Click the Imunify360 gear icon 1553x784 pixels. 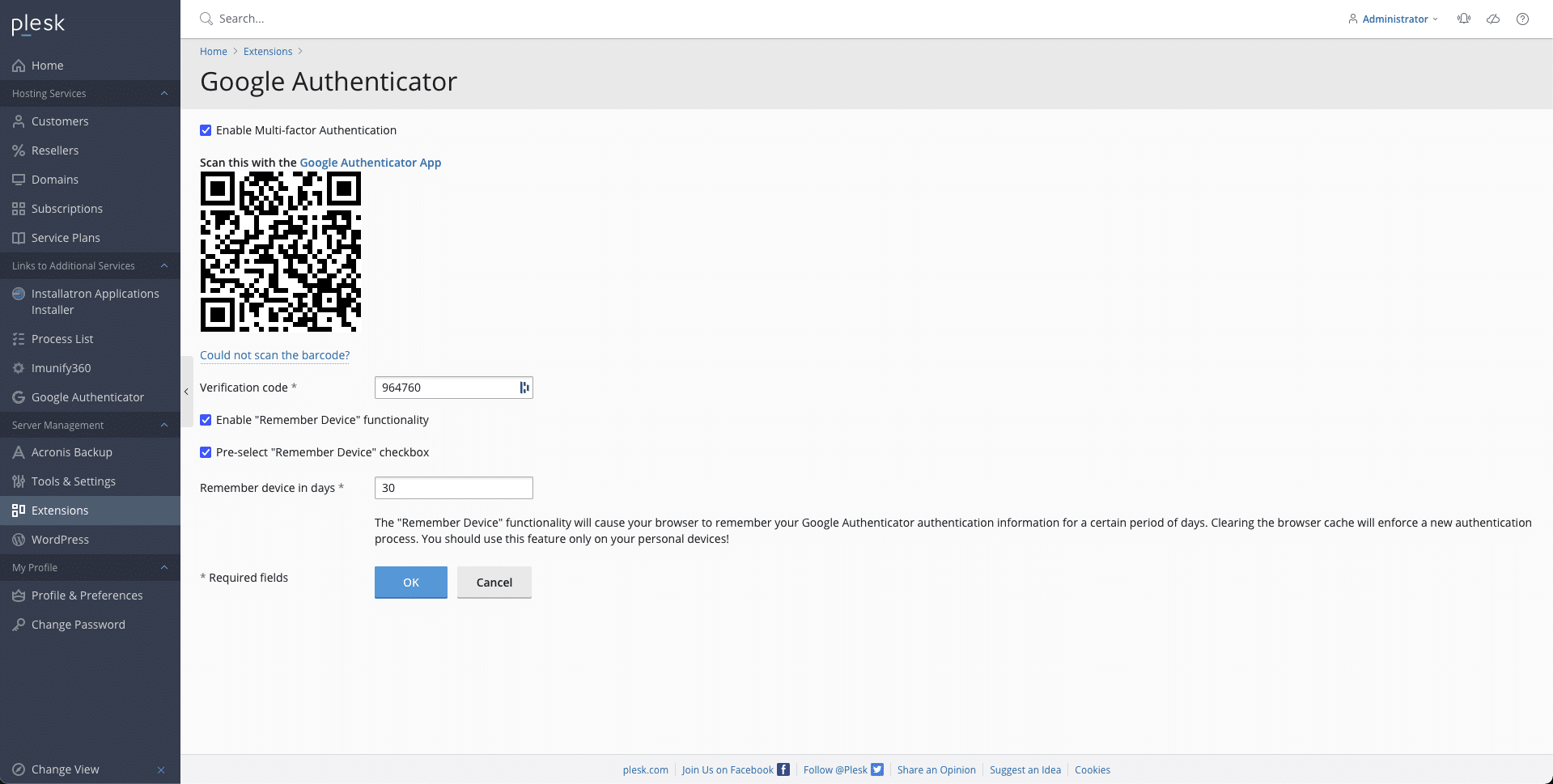[x=19, y=368]
